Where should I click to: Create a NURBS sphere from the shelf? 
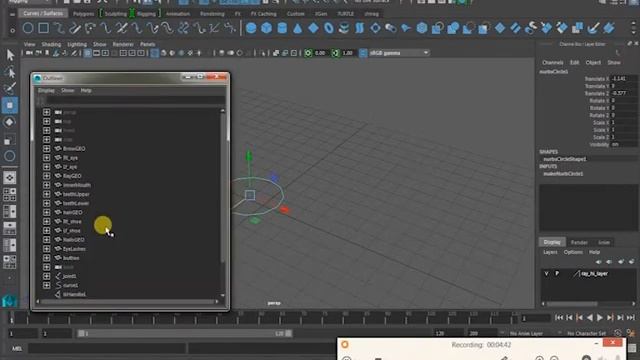tap(251, 28)
